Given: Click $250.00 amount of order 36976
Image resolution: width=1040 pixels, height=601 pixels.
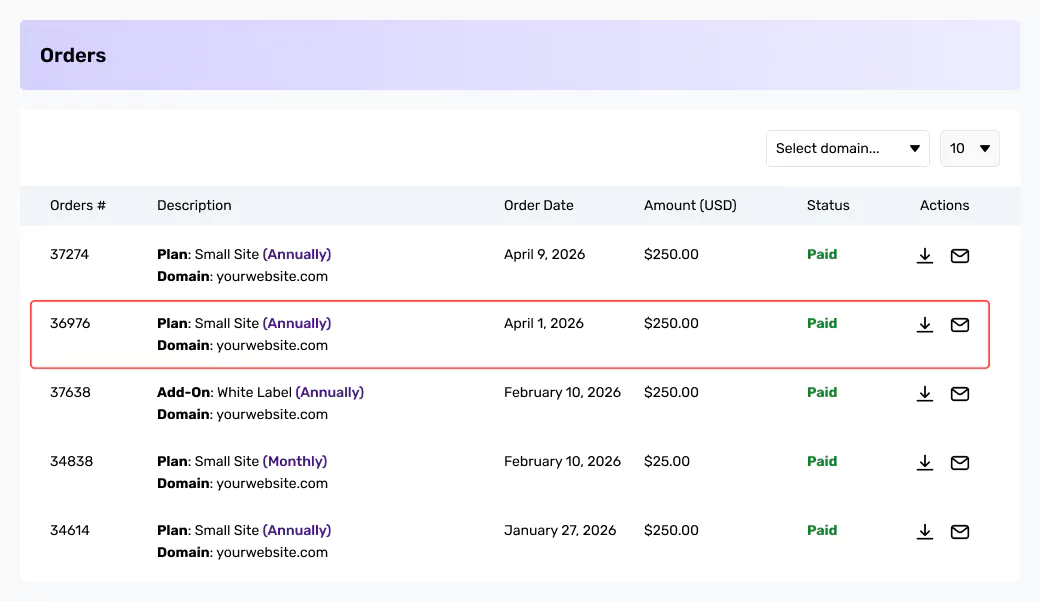Looking at the screenshot, I should click(x=671, y=324).
